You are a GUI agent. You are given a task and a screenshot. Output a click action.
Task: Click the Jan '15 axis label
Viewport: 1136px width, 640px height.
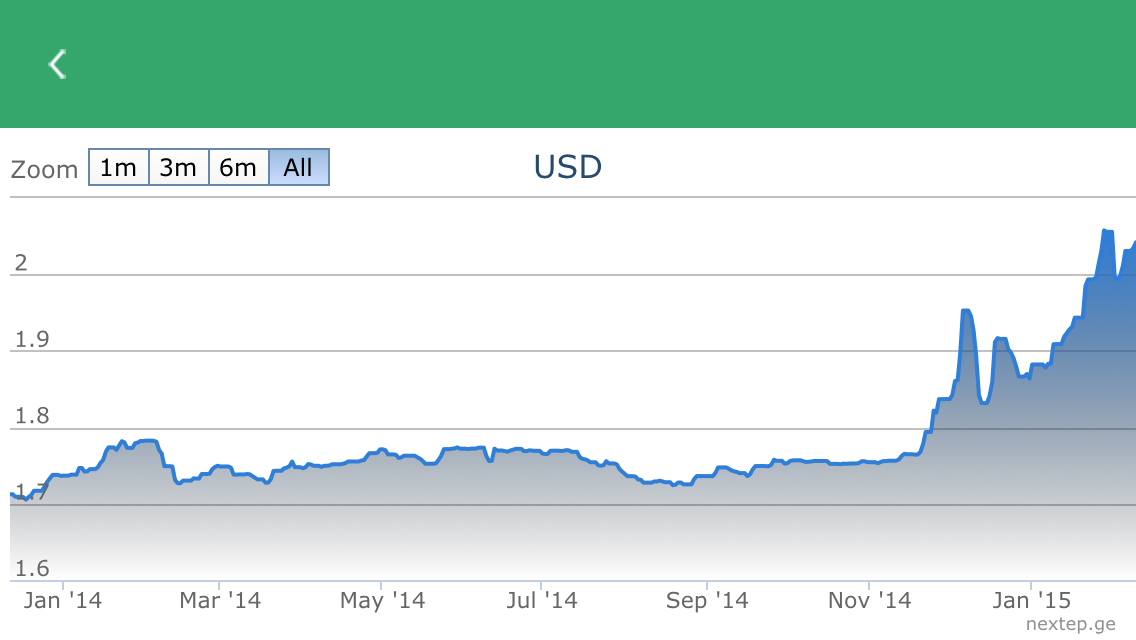[x=1031, y=600]
